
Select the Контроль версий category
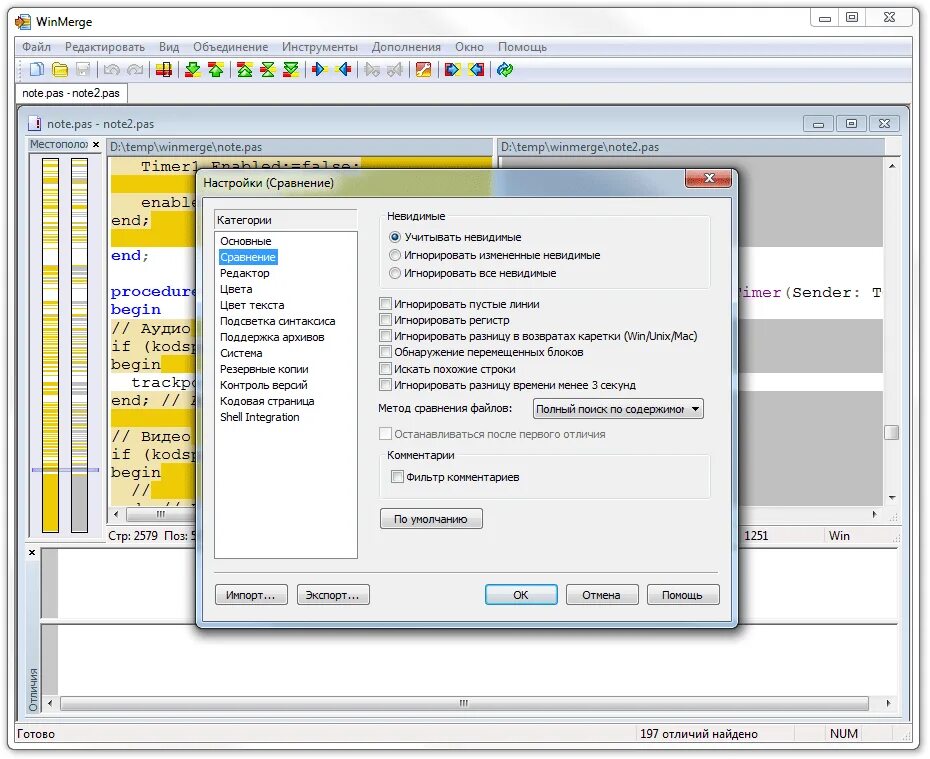pos(263,385)
